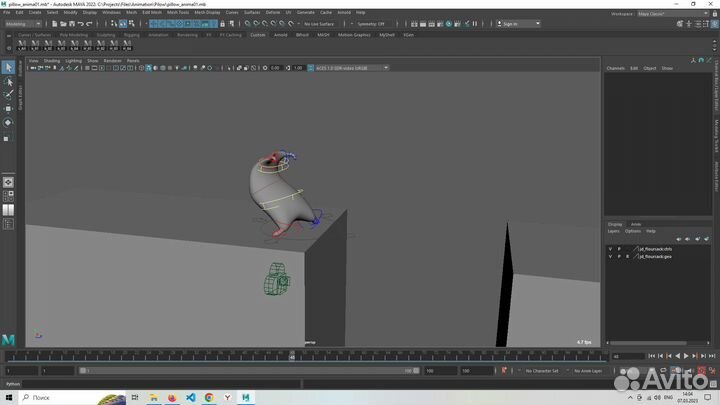Screen dimensions: 720x405
Task: Toggle the viewport color management icon
Action: coord(311,68)
